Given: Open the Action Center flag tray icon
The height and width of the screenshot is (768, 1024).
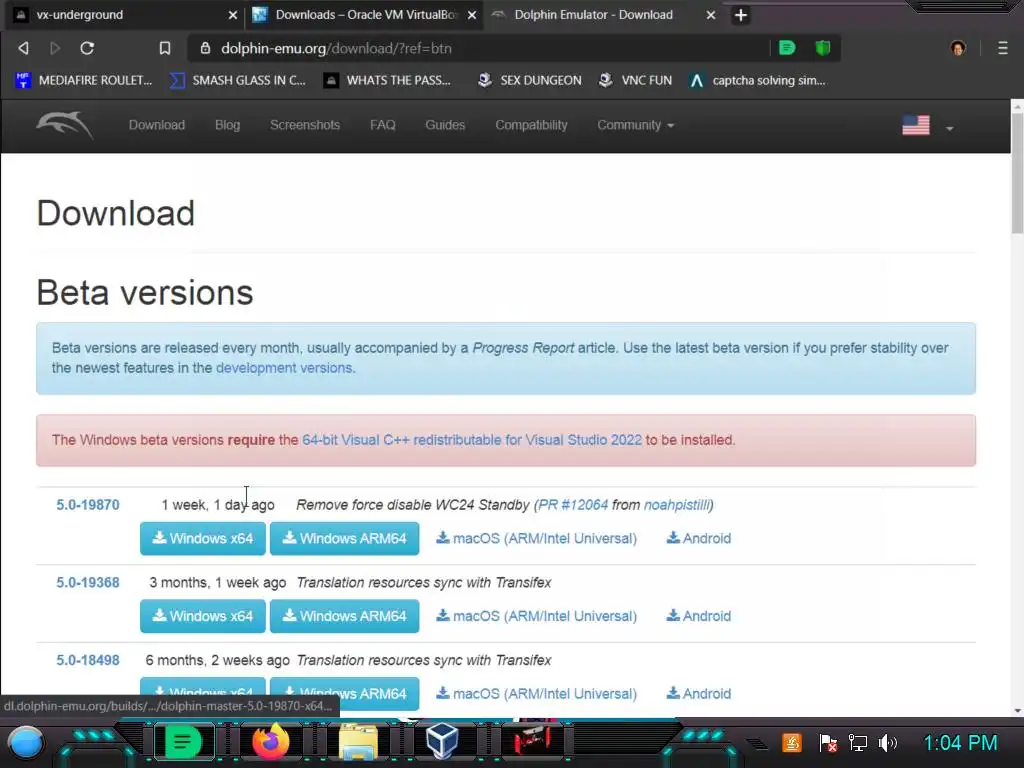Looking at the screenshot, I should point(827,743).
